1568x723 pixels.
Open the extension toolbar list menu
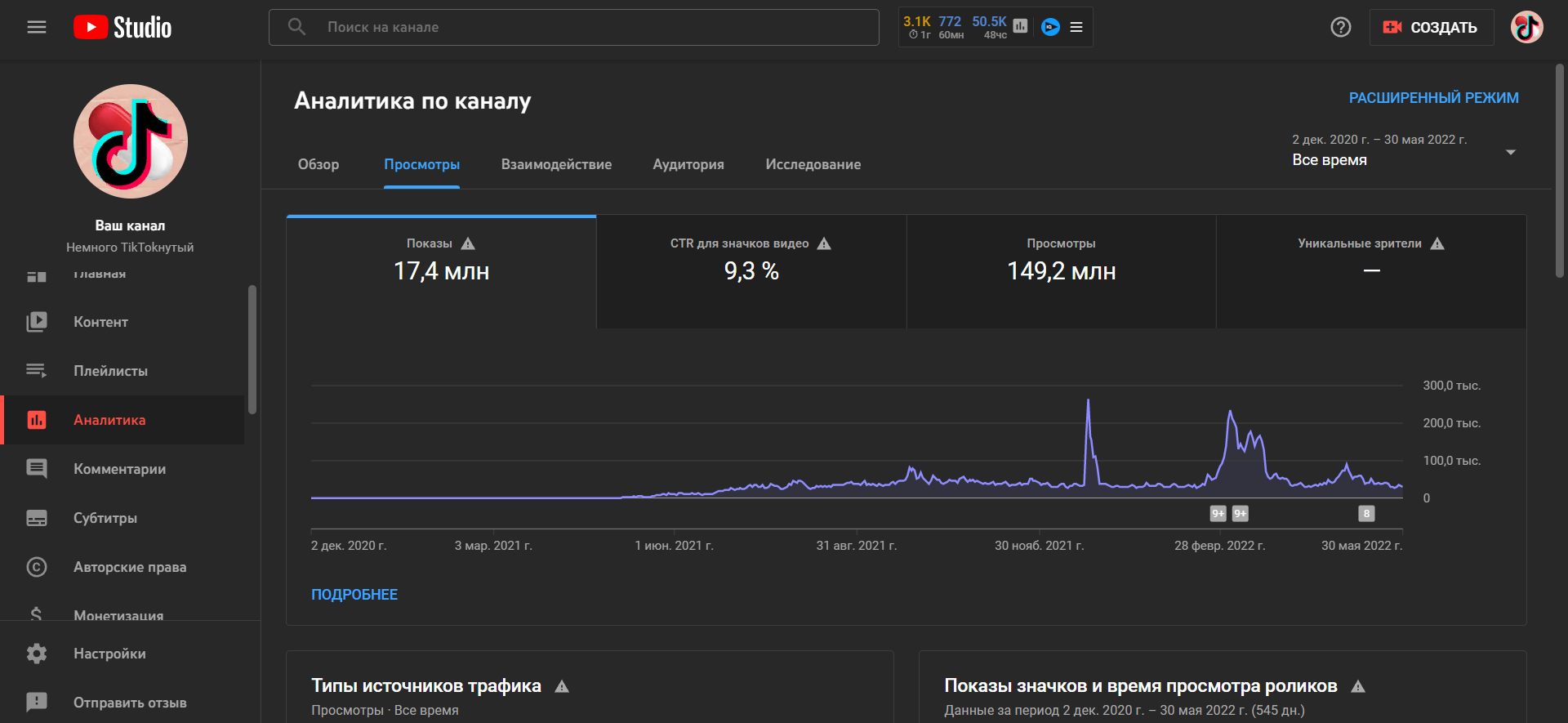point(1076,27)
